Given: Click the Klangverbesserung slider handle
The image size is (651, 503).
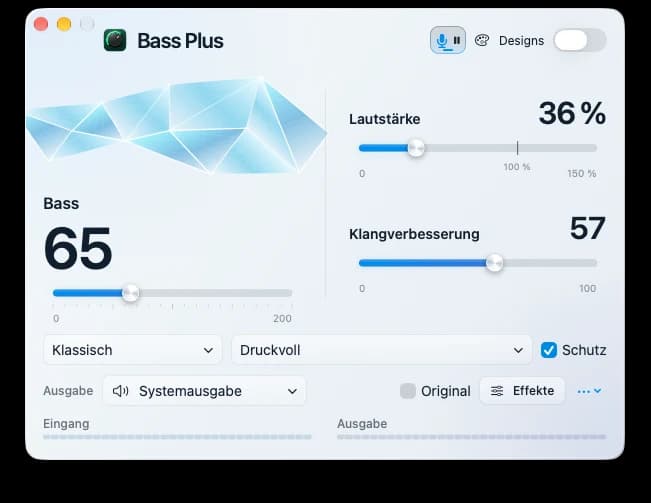Looking at the screenshot, I should (494, 263).
